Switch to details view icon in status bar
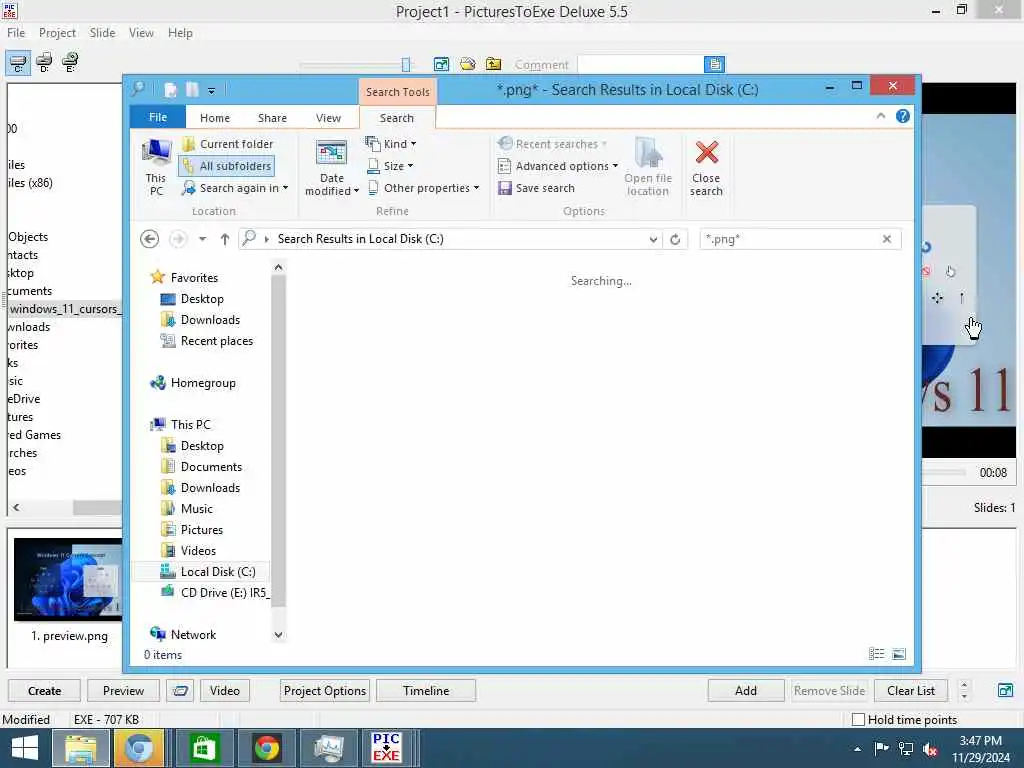The image size is (1024, 768). tap(876, 654)
